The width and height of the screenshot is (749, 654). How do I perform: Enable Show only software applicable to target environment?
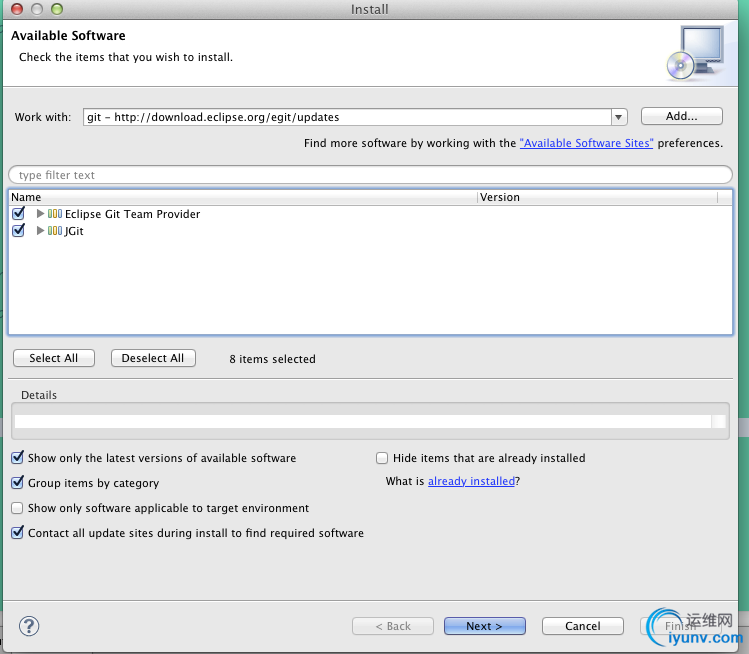coord(17,508)
